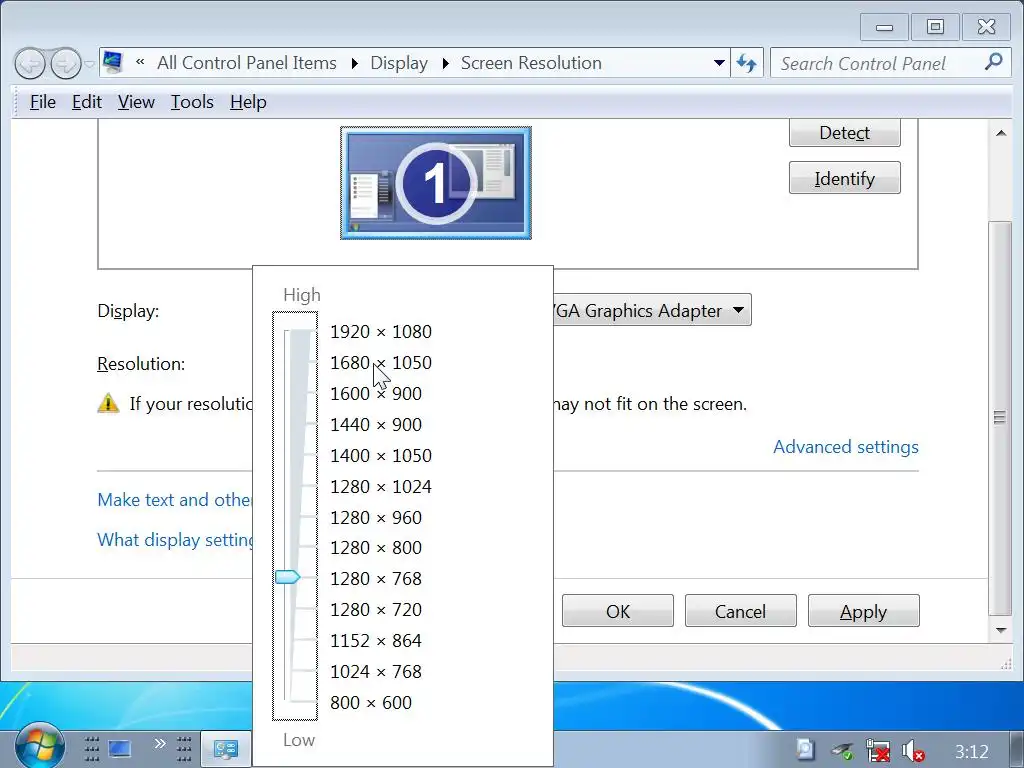Go back with the Back arrow button
Image resolution: width=1024 pixels, height=768 pixels.
tap(30, 64)
